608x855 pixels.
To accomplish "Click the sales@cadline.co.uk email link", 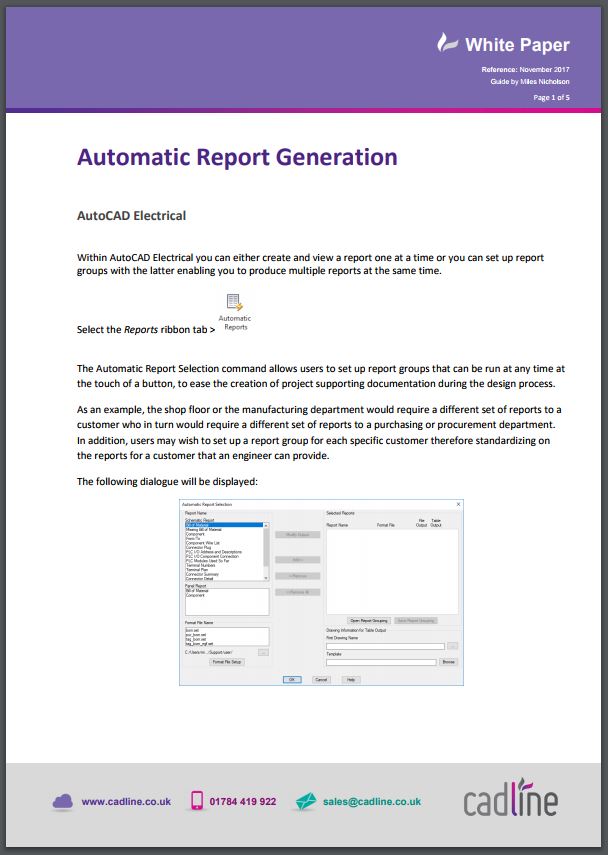I will point(372,802).
